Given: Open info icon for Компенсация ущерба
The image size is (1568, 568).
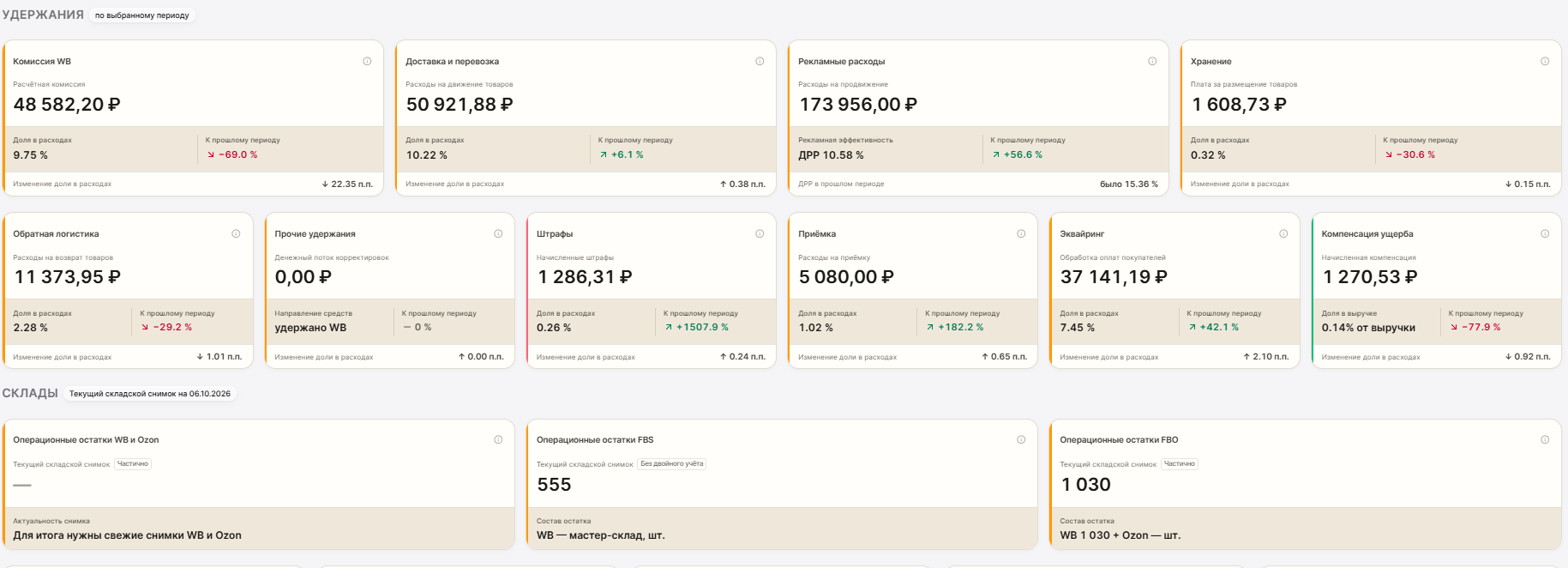Looking at the screenshot, I should [1545, 233].
